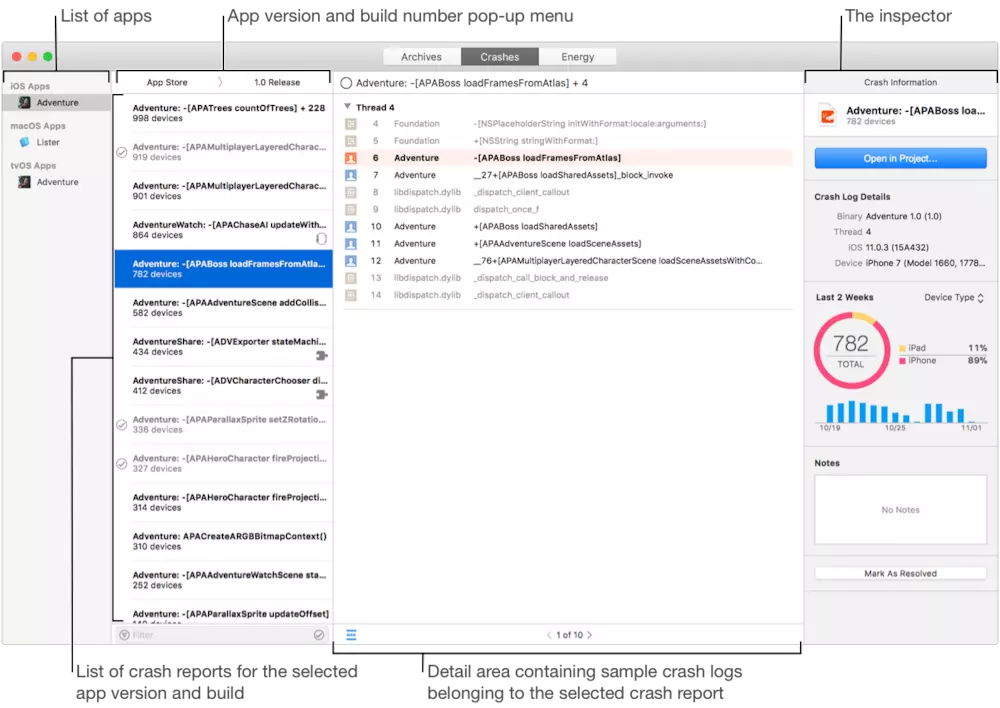The image size is (1000, 708).
Task: Select APAAdventureWatchScene 252 devices row
Action: coord(224,580)
